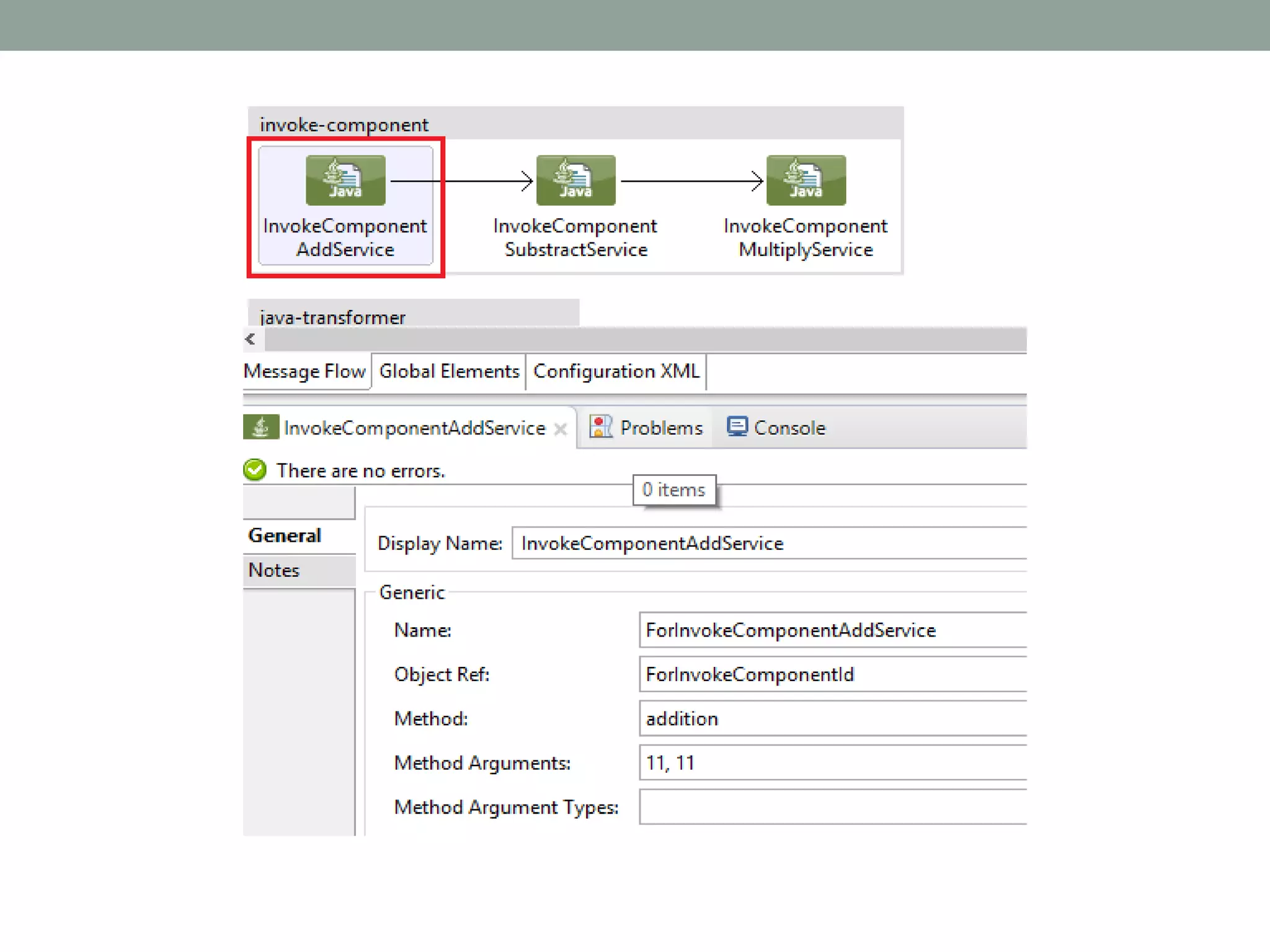This screenshot has height=952, width=1270.
Task: Open the Global Elements tab
Action: pyautogui.click(x=449, y=371)
